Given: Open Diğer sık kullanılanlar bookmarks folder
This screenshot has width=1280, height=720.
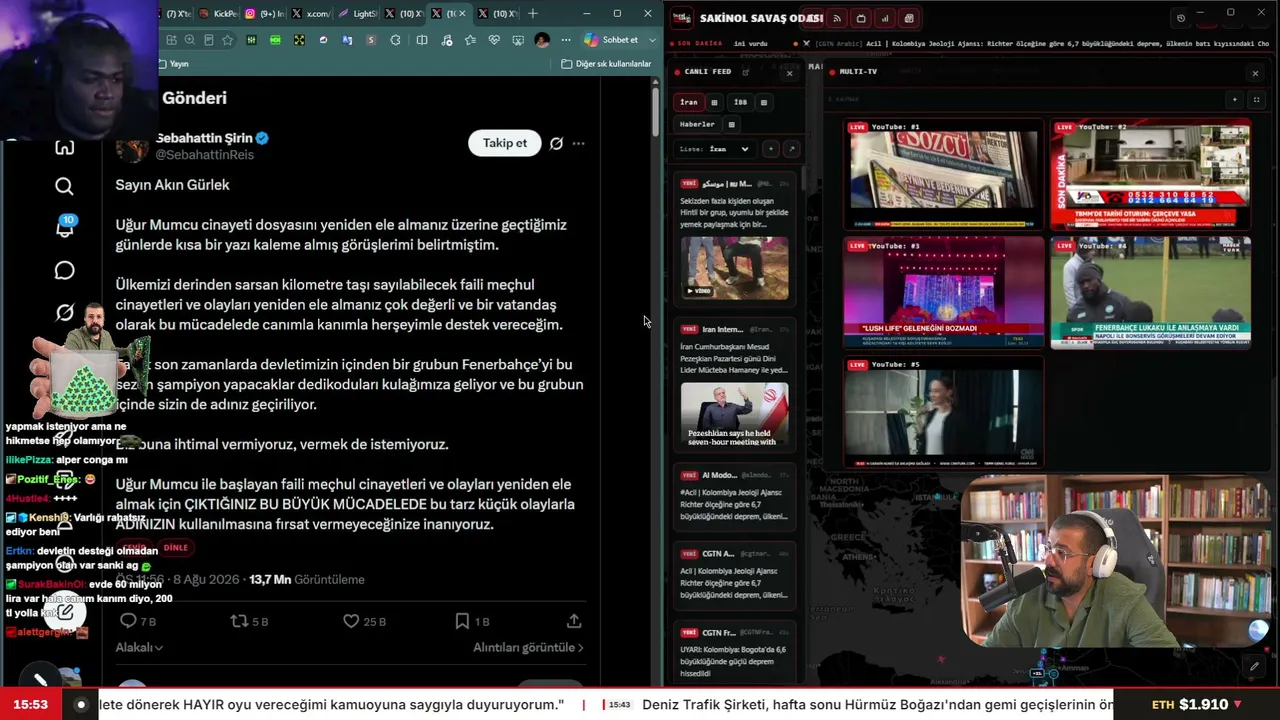Looking at the screenshot, I should [606, 64].
